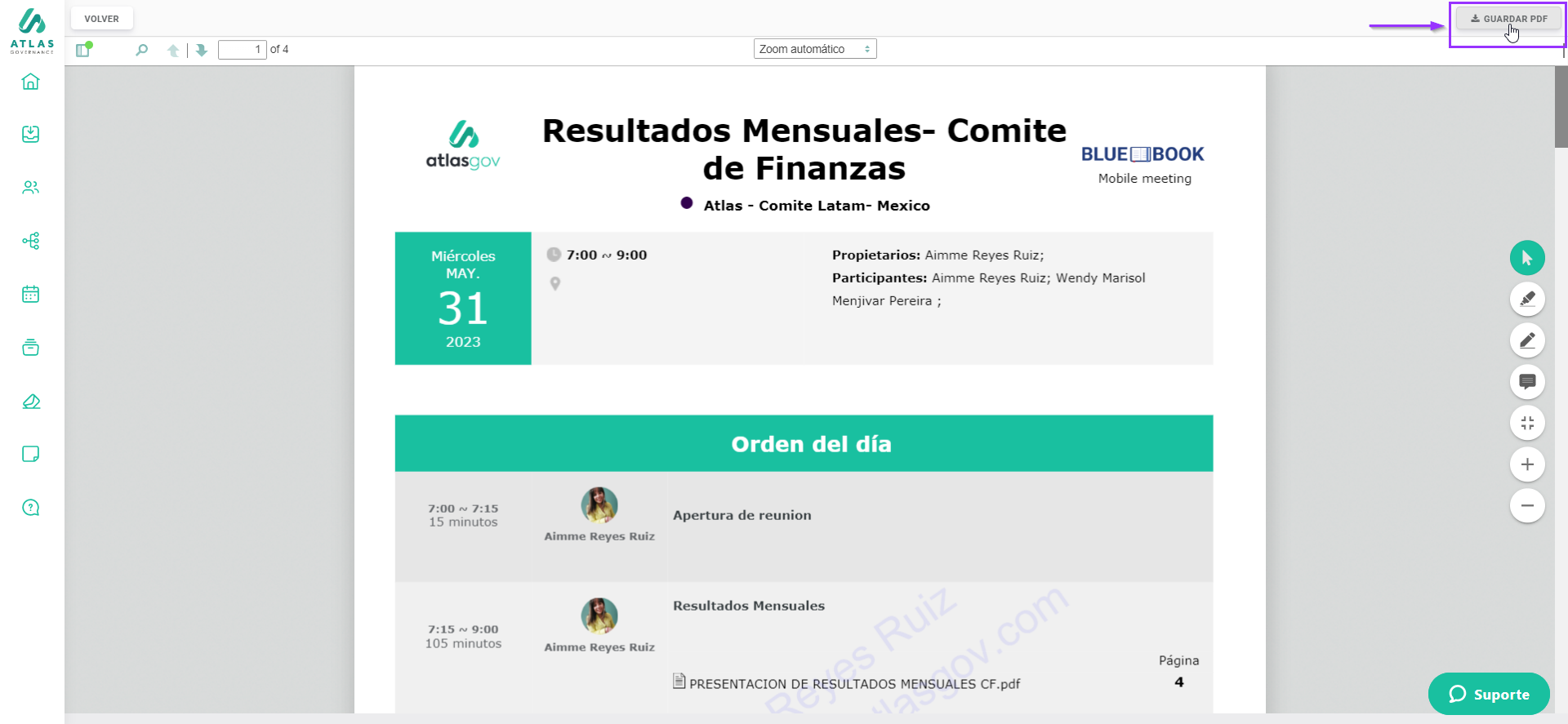Click the document title Resultados Mensuales
1568x724 pixels.
[804, 149]
